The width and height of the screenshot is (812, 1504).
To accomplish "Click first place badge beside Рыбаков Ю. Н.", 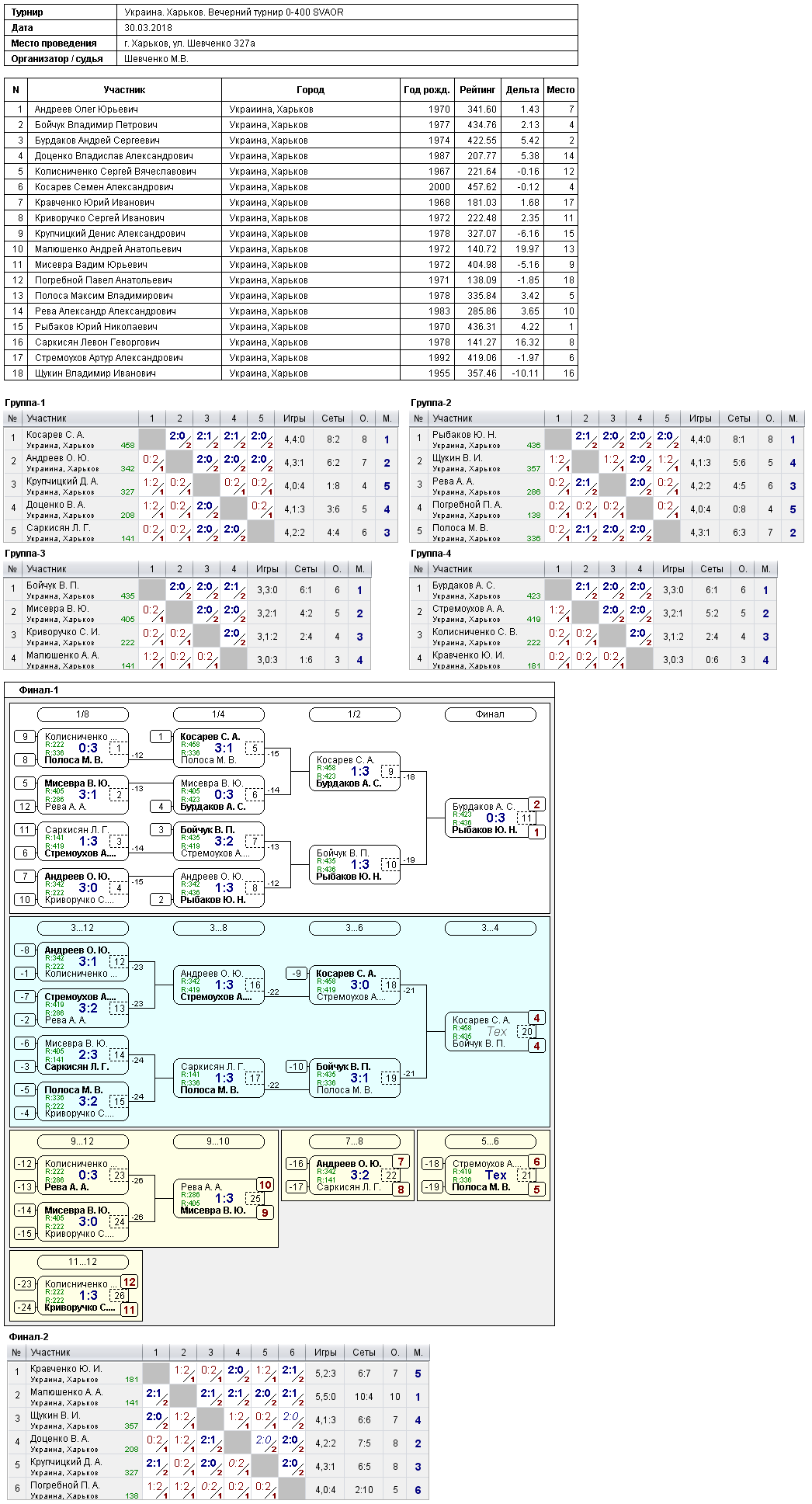I will 536,832.
